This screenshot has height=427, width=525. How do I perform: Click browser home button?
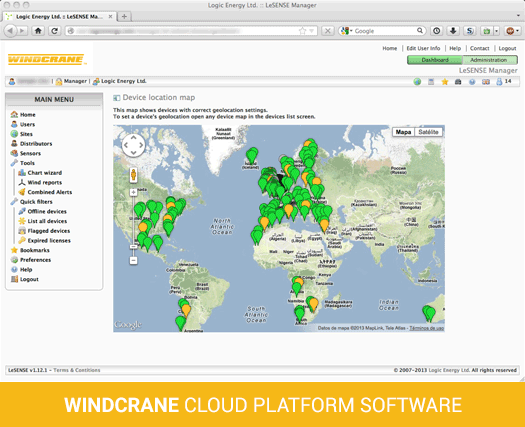tap(38, 31)
